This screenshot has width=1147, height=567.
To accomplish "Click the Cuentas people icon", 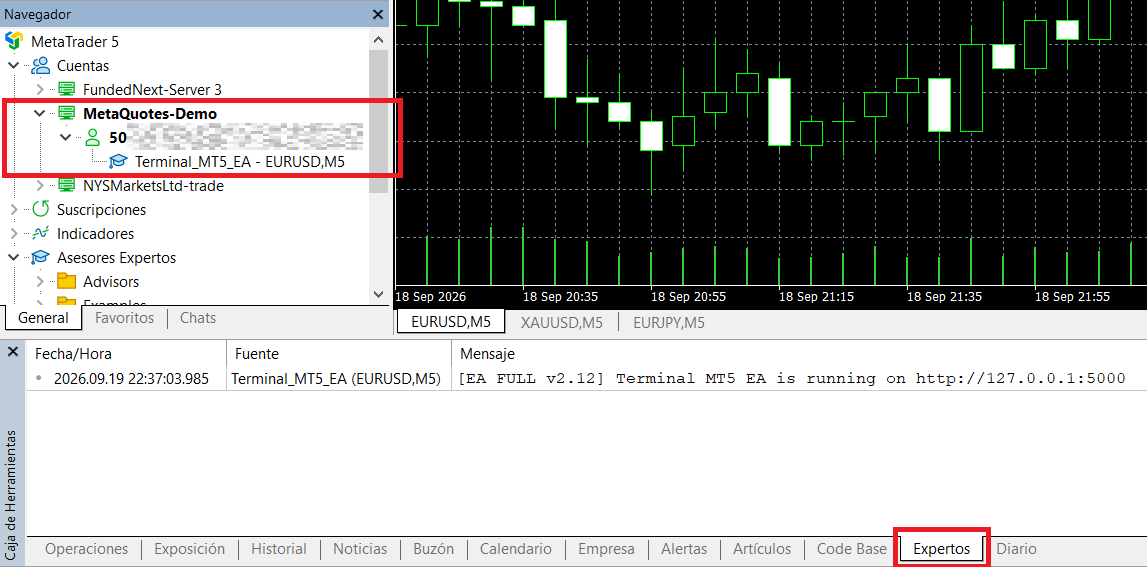I will pos(40,65).
